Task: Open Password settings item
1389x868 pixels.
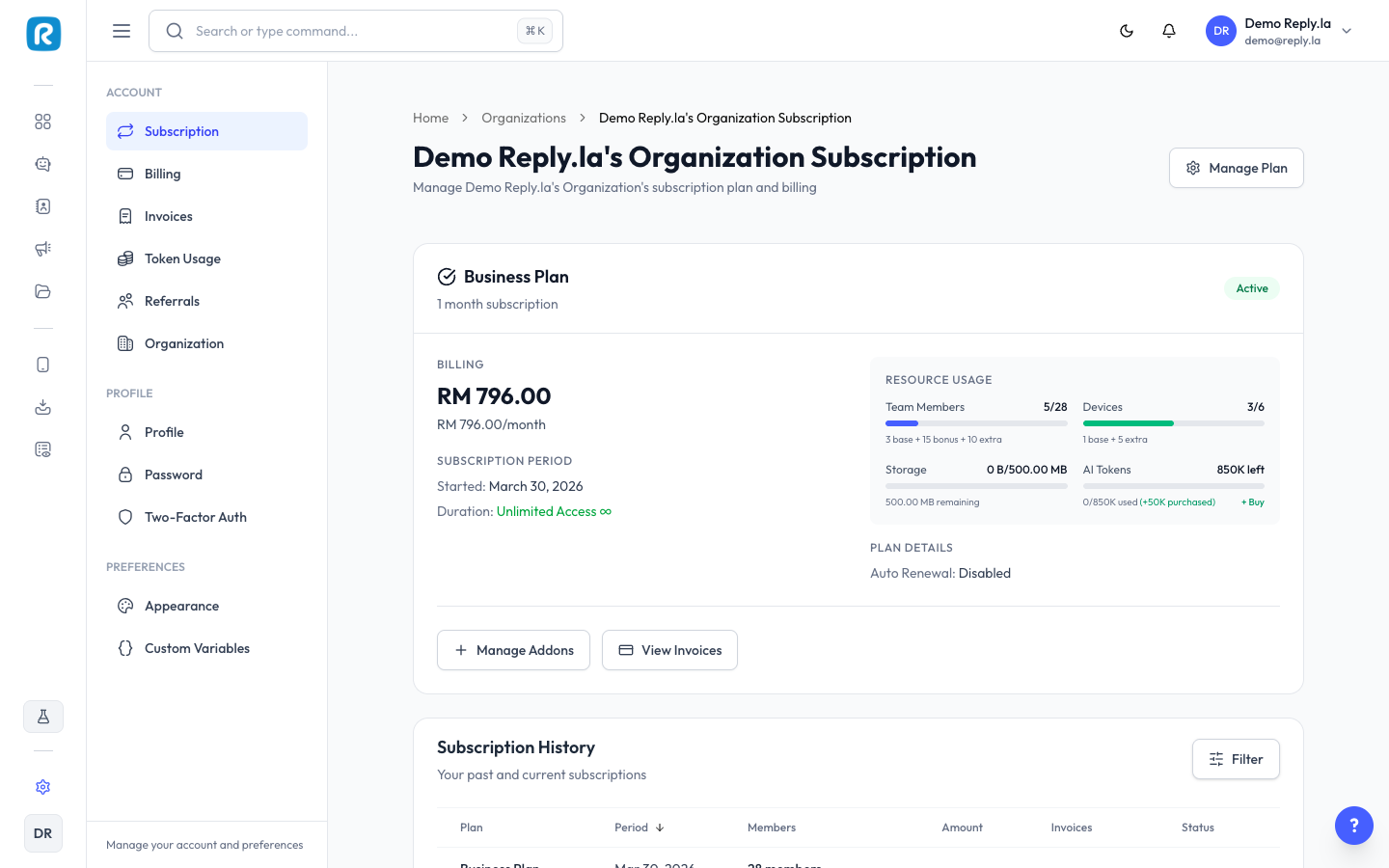Action: click(x=206, y=475)
